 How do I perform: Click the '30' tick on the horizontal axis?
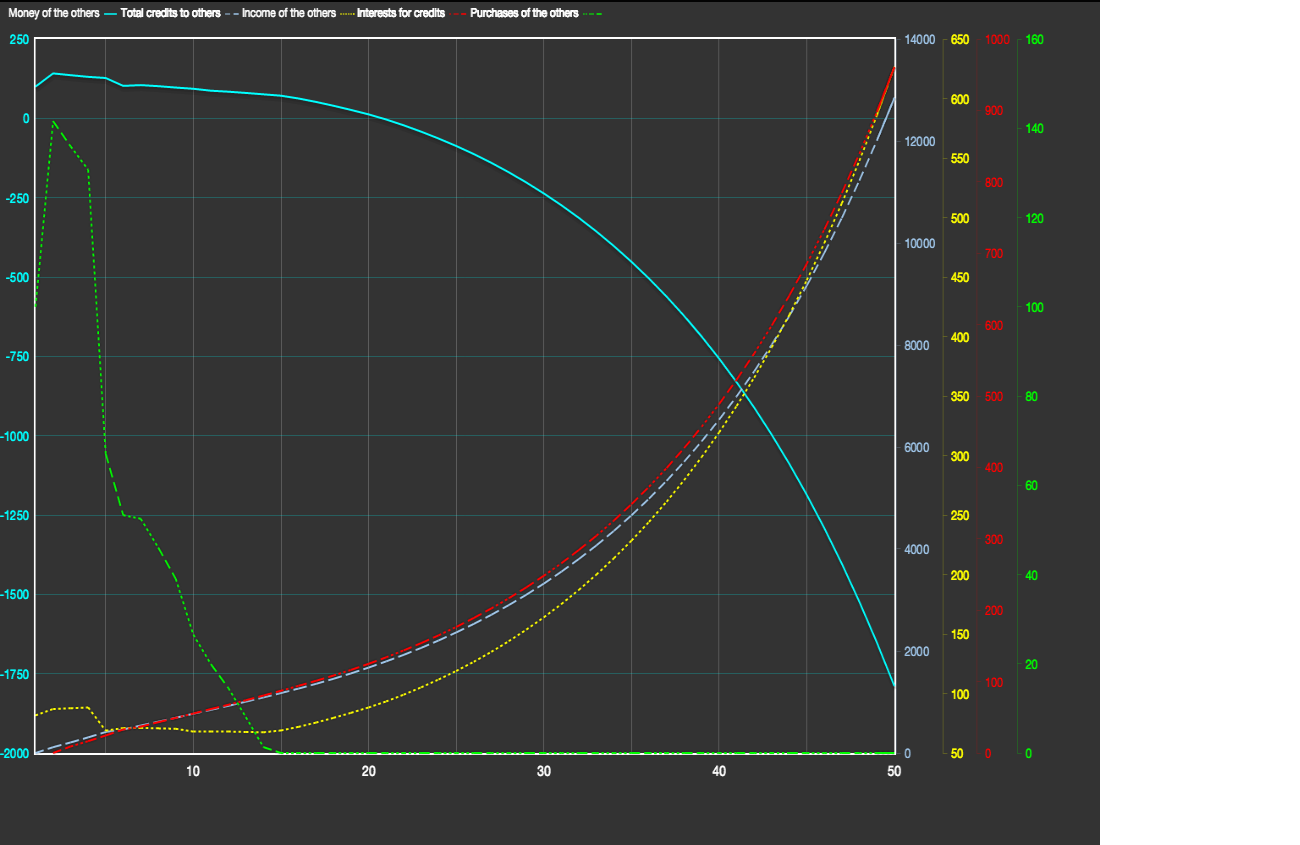point(544,771)
